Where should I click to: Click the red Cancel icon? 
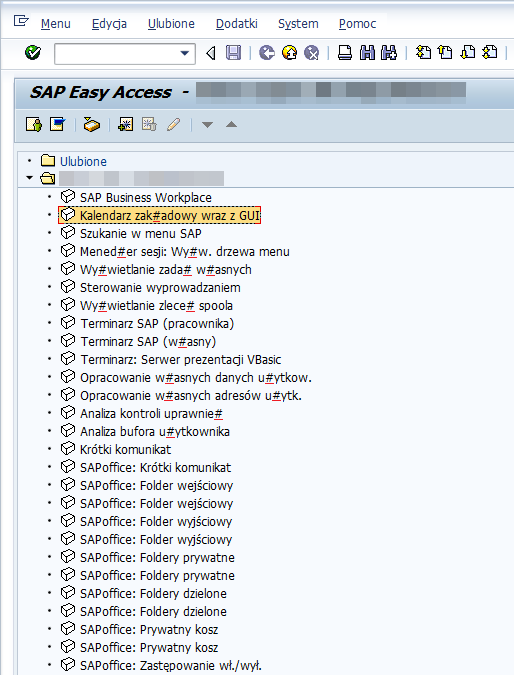pyautogui.click(x=311, y=53)
